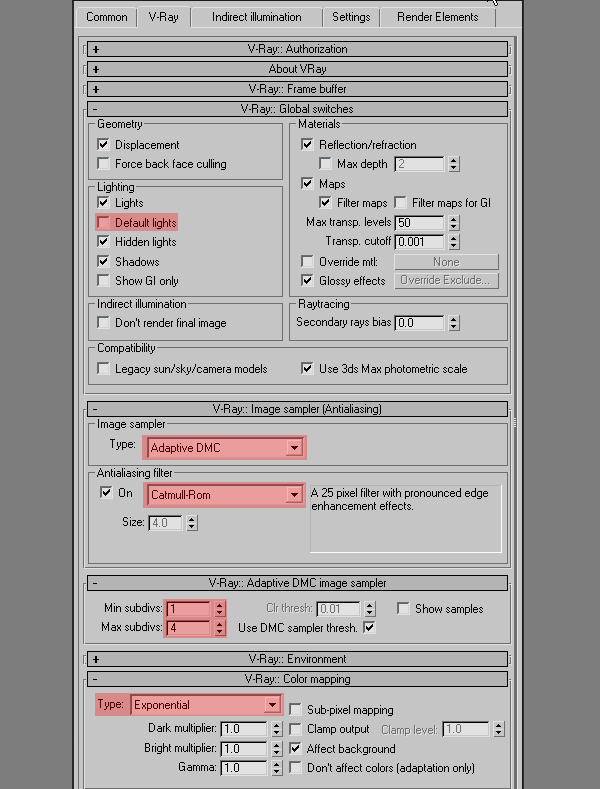Enable the Default lights checkbox
The image size is (600, 789).
(104, 223)
